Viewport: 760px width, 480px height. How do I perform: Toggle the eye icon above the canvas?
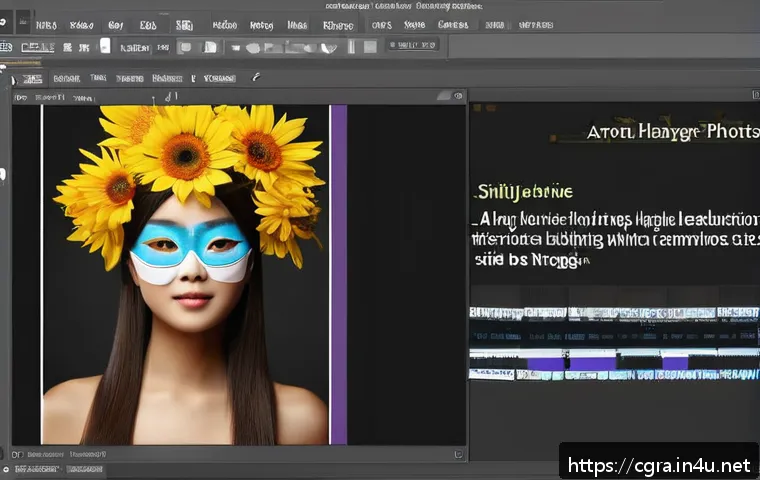[x=458, y=96]
